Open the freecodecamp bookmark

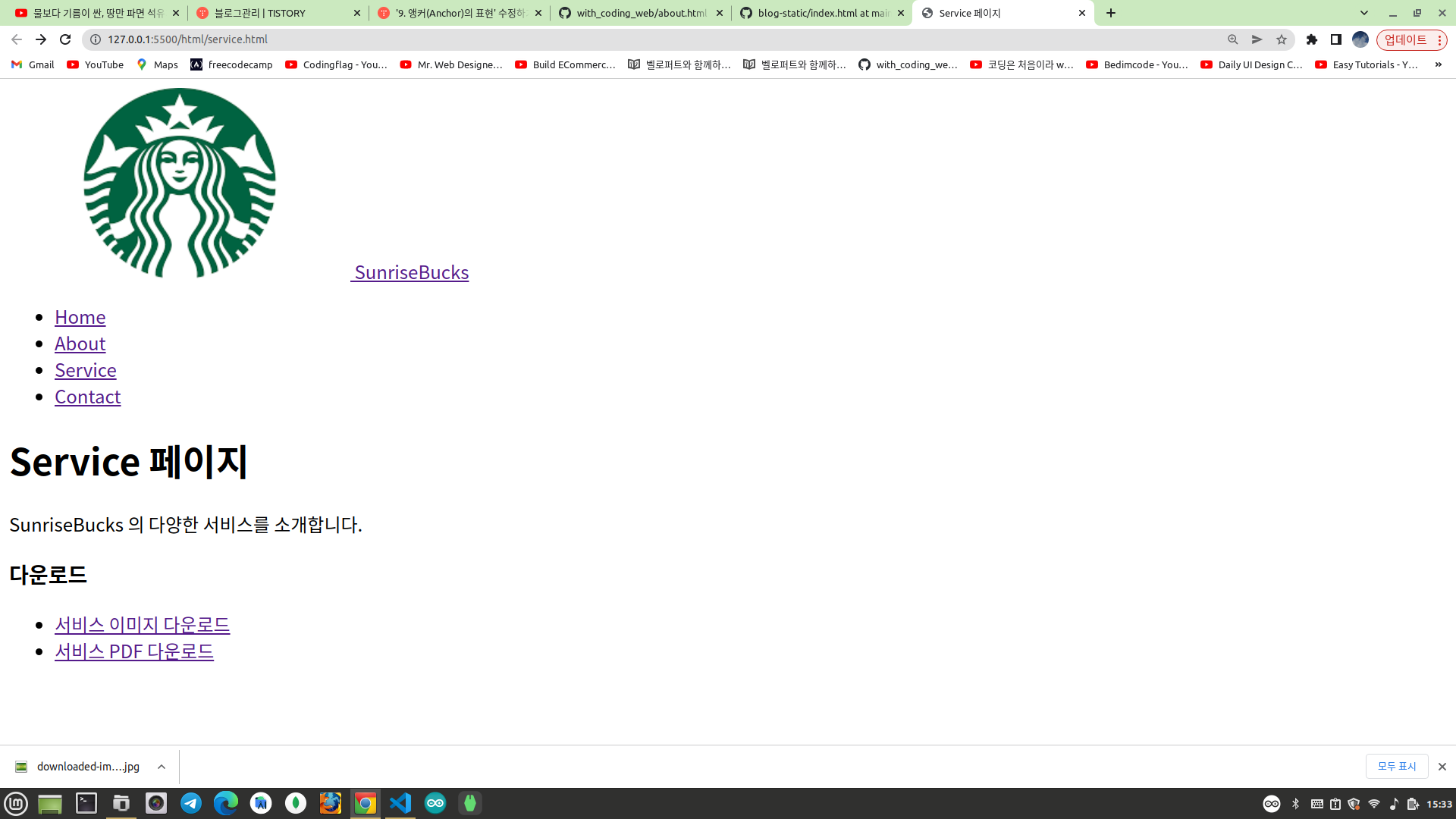point(231,64)
